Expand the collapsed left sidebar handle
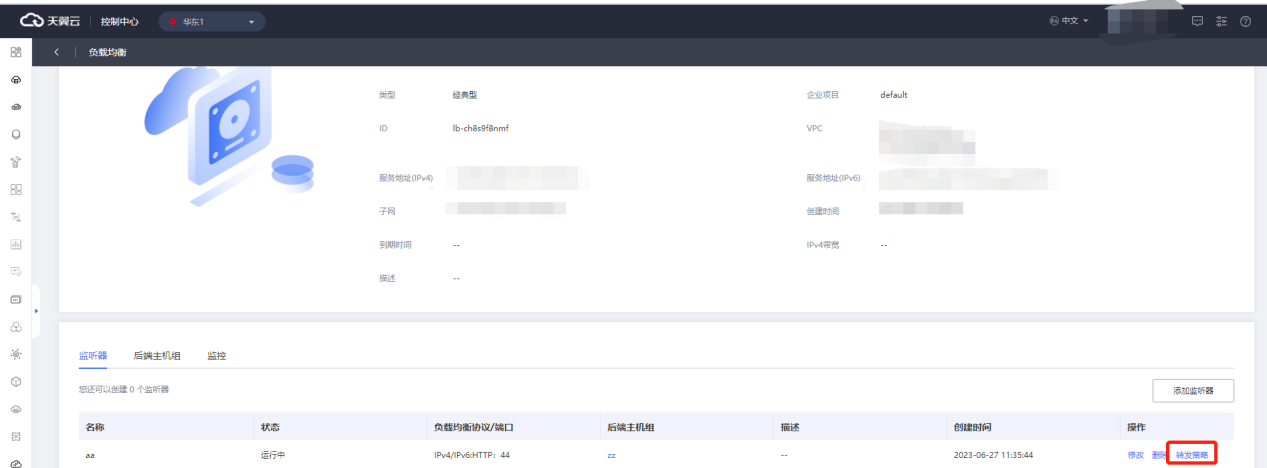This screenshot has width=1267, height=468. tap(36, 311)
